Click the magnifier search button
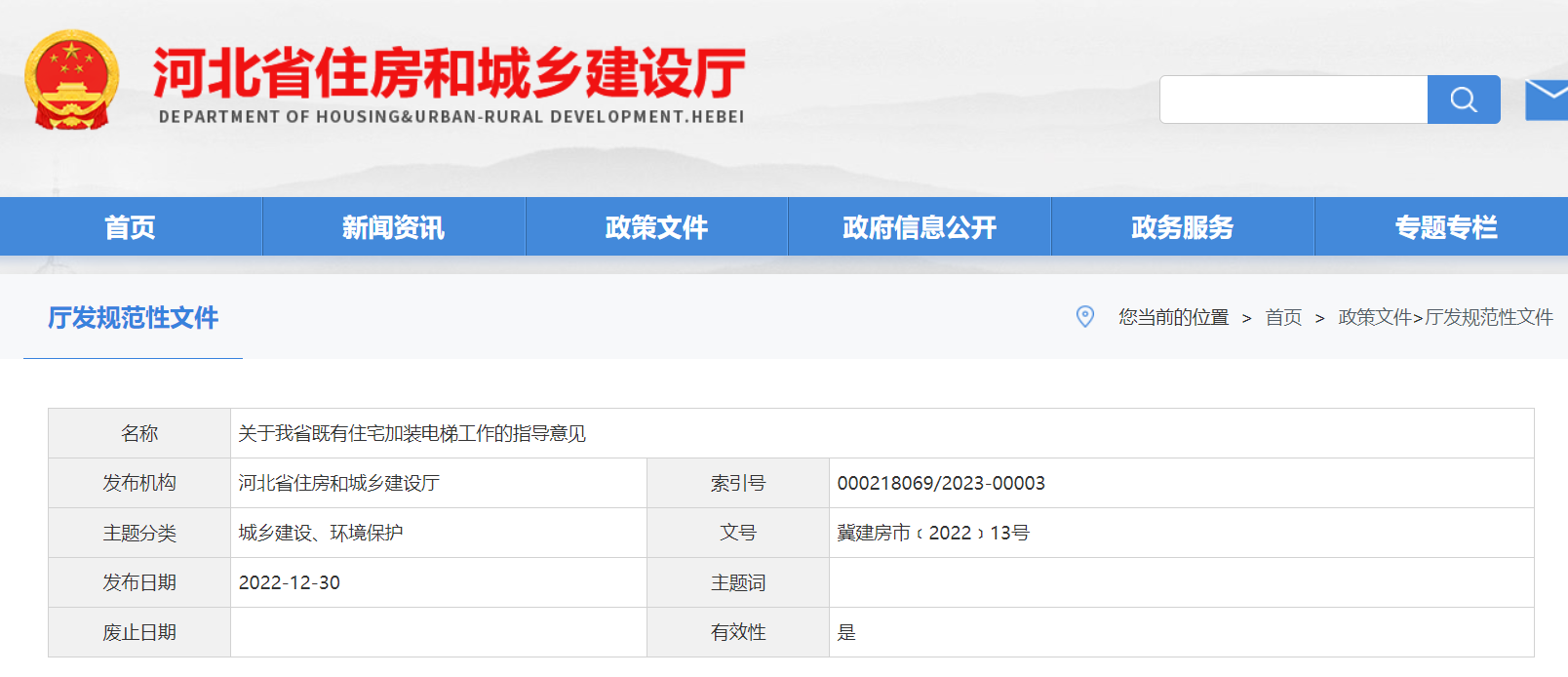 (x=1463, y=100)
